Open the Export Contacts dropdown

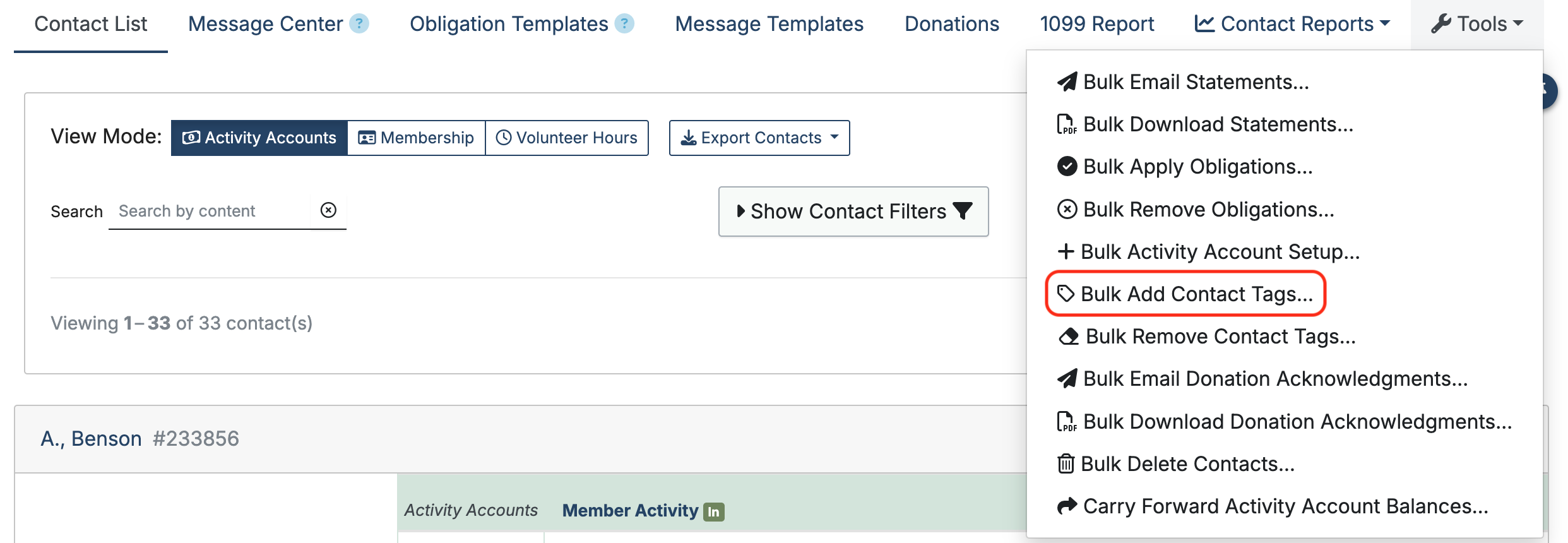pos(759,138)
